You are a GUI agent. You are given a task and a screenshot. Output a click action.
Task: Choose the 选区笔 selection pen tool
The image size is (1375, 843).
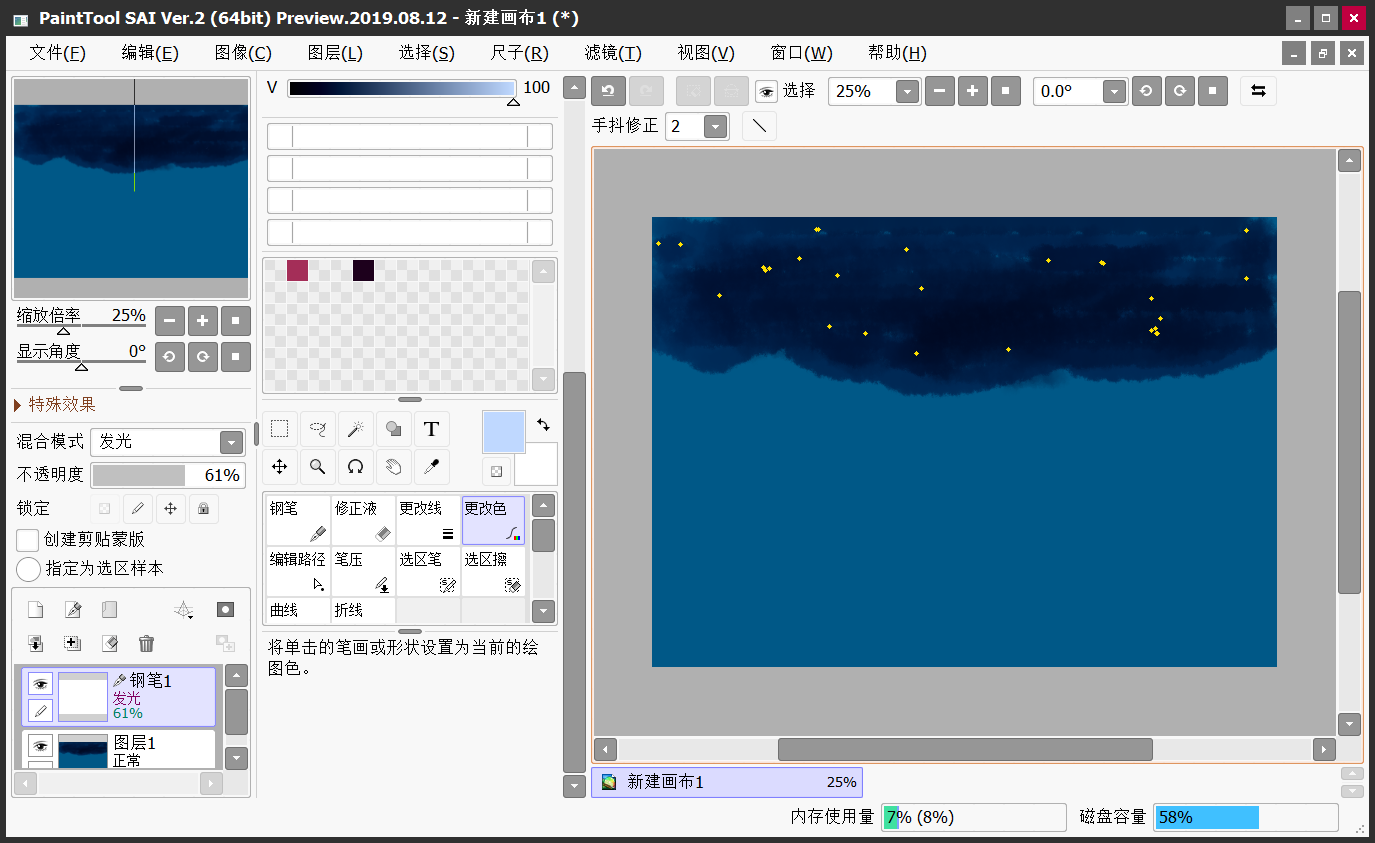(427, 571)
